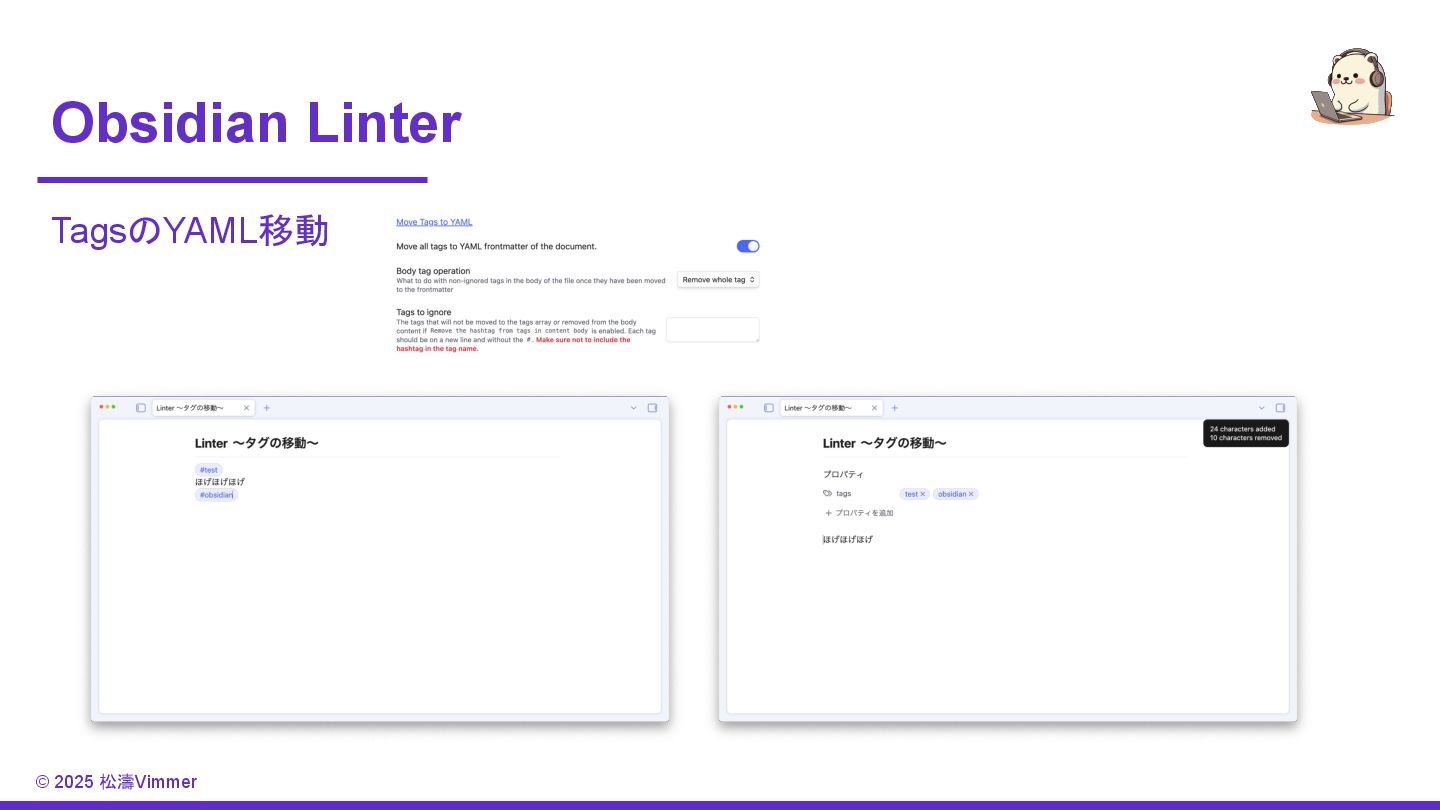Screen dimensions: 1440x810
Task: Open a new tab in the left window
Action: coord(267,408)
